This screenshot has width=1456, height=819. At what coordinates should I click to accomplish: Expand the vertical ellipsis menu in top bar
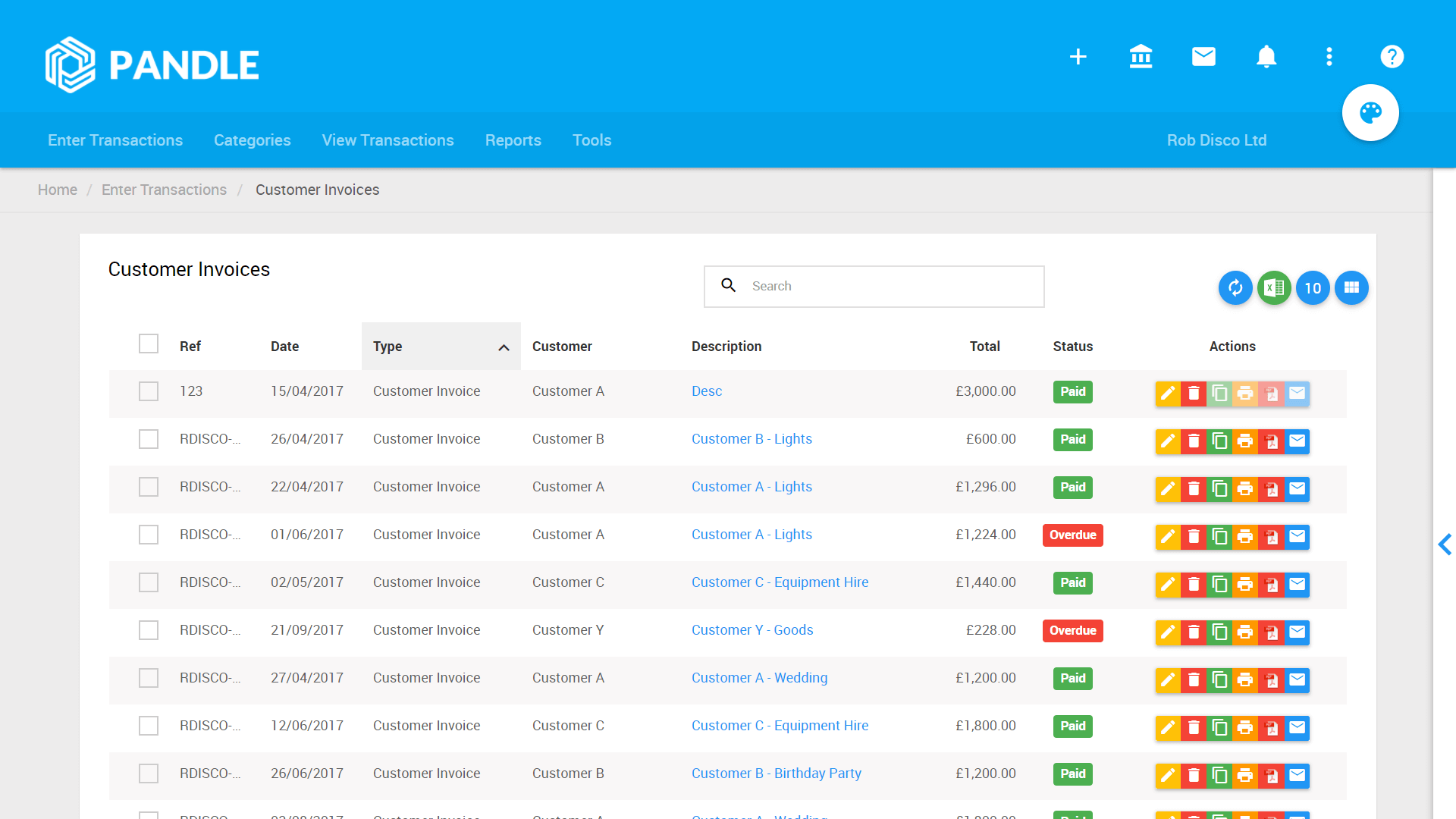(1329, 57)
